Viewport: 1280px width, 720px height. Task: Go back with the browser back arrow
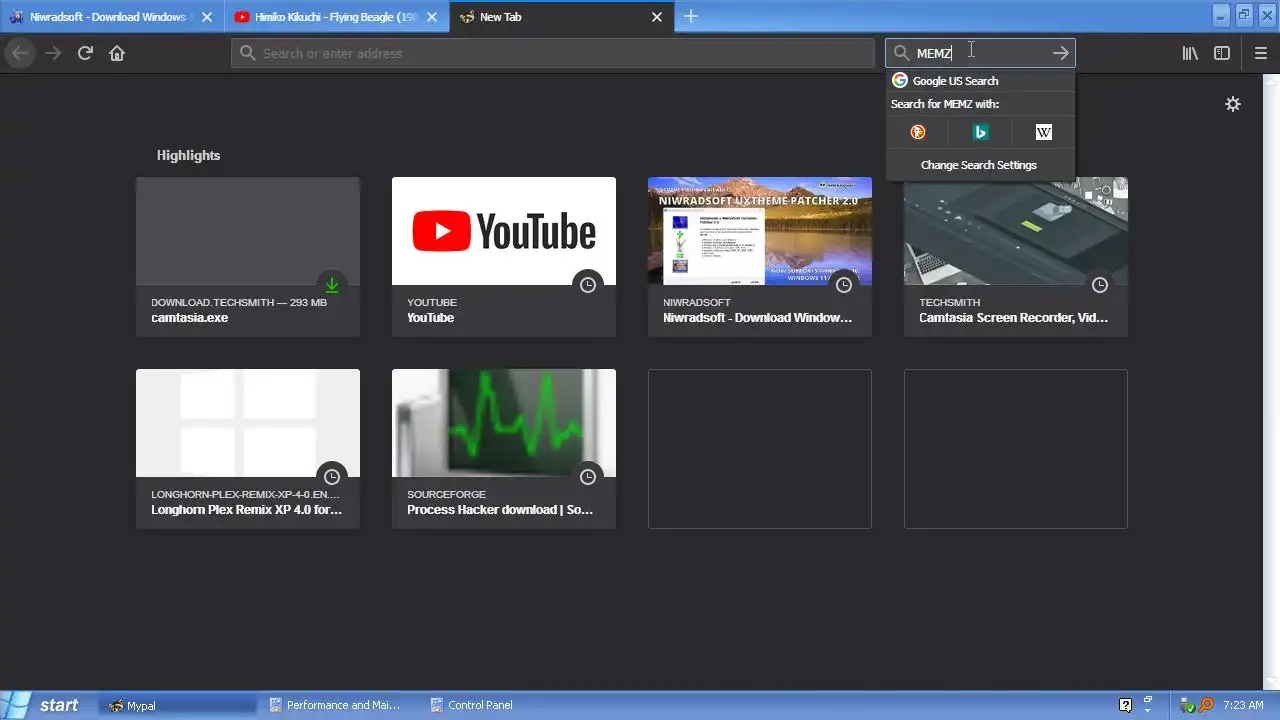tap(20, 53)
